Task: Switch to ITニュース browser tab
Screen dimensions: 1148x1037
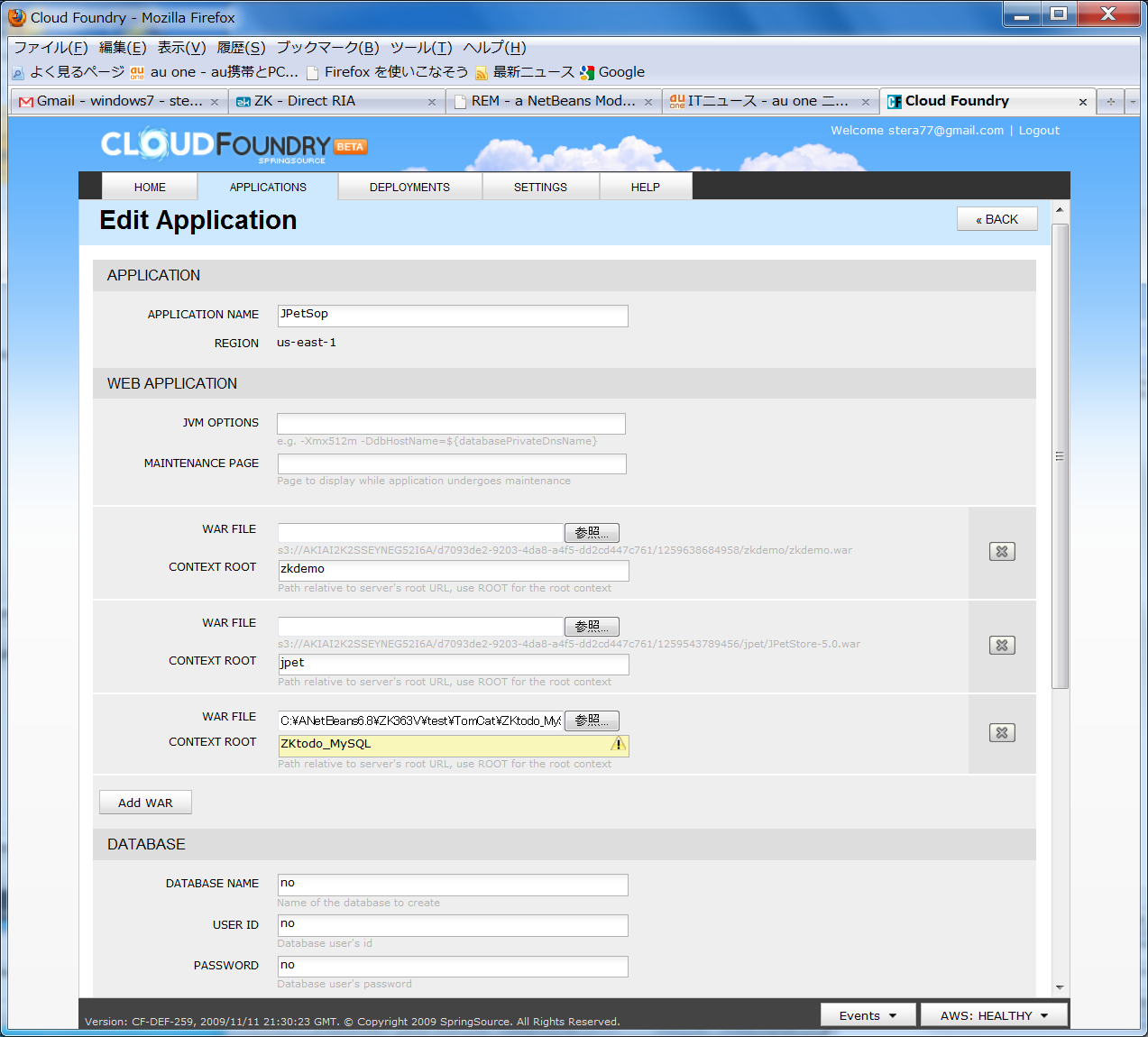Action: 770,101
